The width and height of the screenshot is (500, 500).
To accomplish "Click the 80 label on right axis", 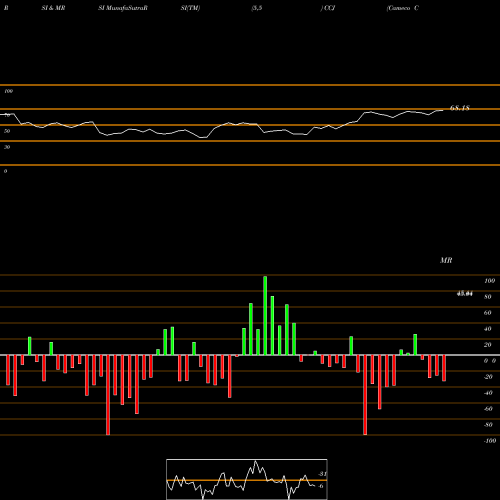I will click(x=488, y=297).
